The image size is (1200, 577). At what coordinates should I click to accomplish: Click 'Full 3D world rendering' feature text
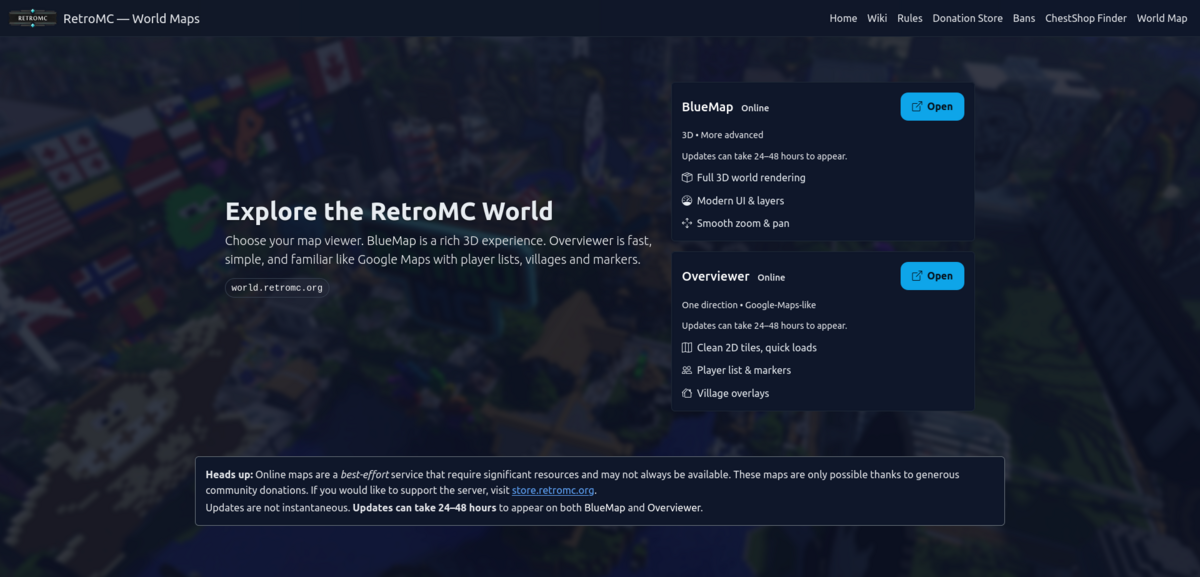pos(751,177)
